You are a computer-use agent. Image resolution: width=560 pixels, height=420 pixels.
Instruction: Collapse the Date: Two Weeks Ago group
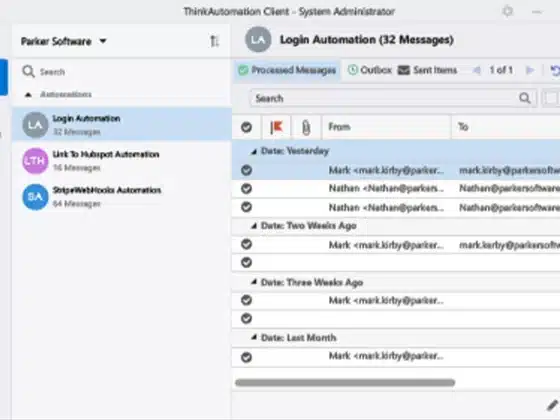click(254, 226)
